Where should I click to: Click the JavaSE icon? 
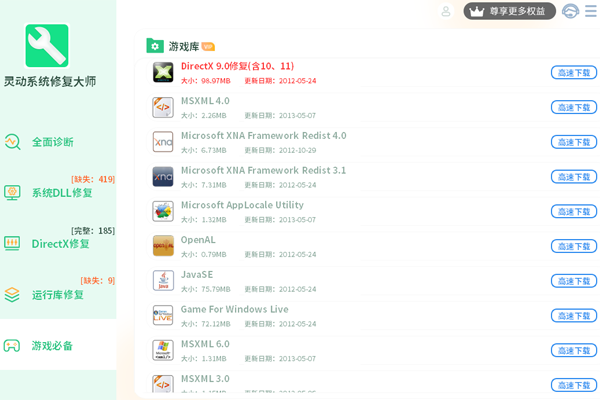click(x=162, y=281)
